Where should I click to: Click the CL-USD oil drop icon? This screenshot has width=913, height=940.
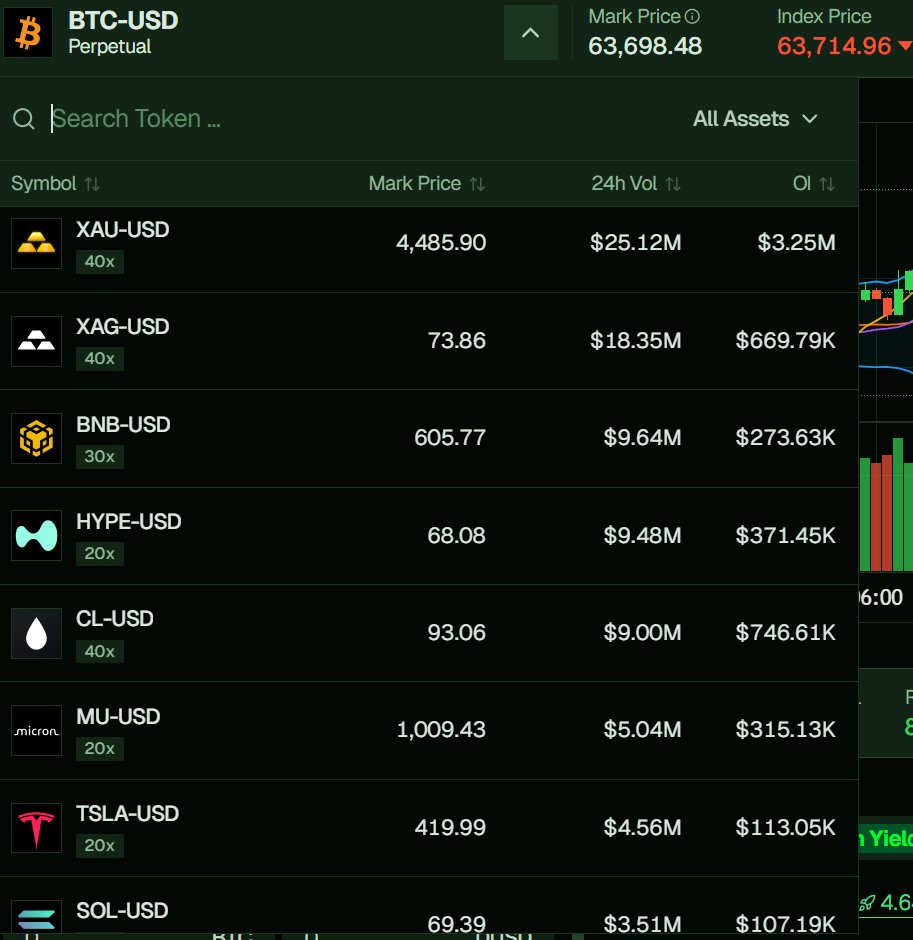click(37, 633)
